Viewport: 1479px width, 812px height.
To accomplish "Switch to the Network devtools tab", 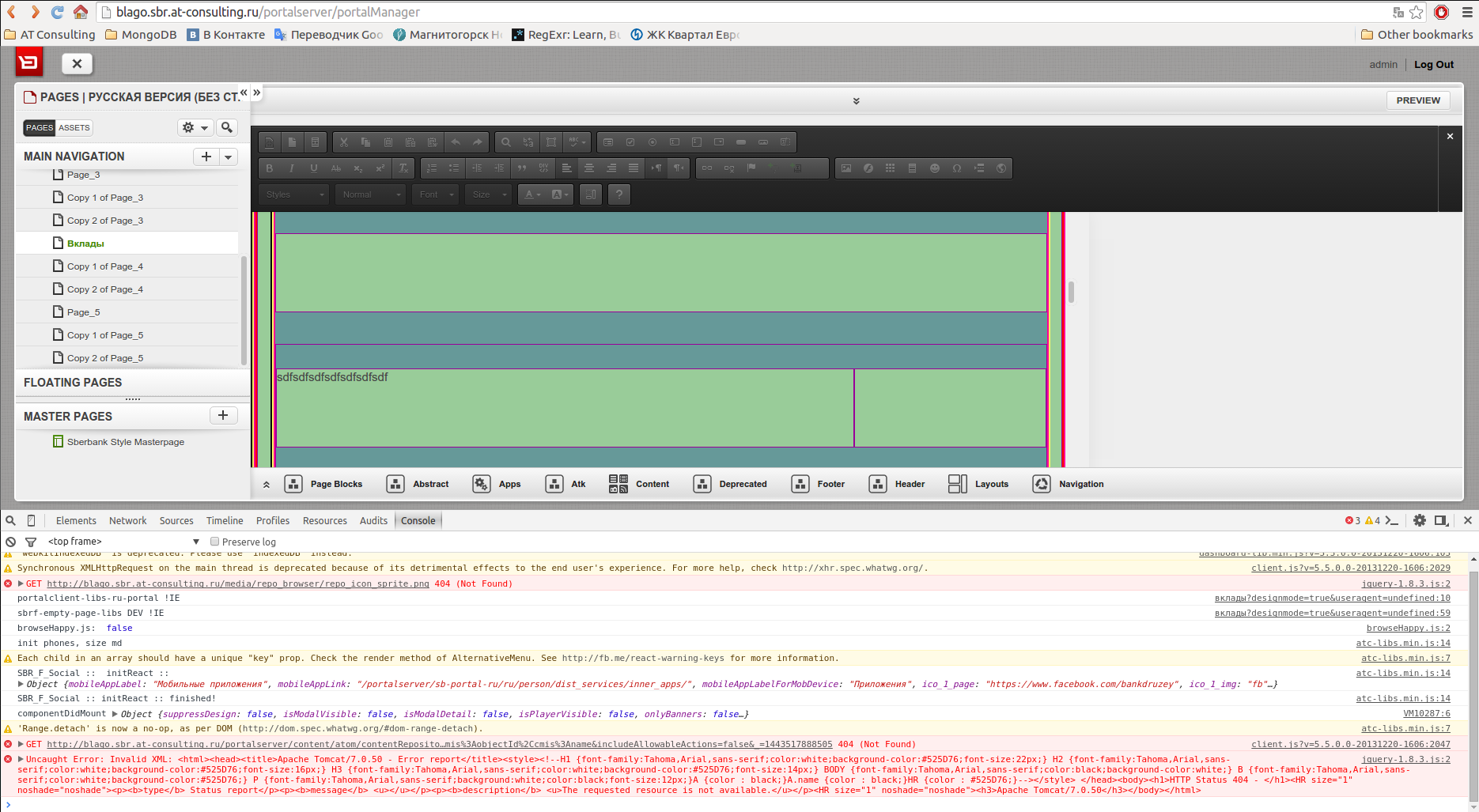I will (x=128, y=520).
